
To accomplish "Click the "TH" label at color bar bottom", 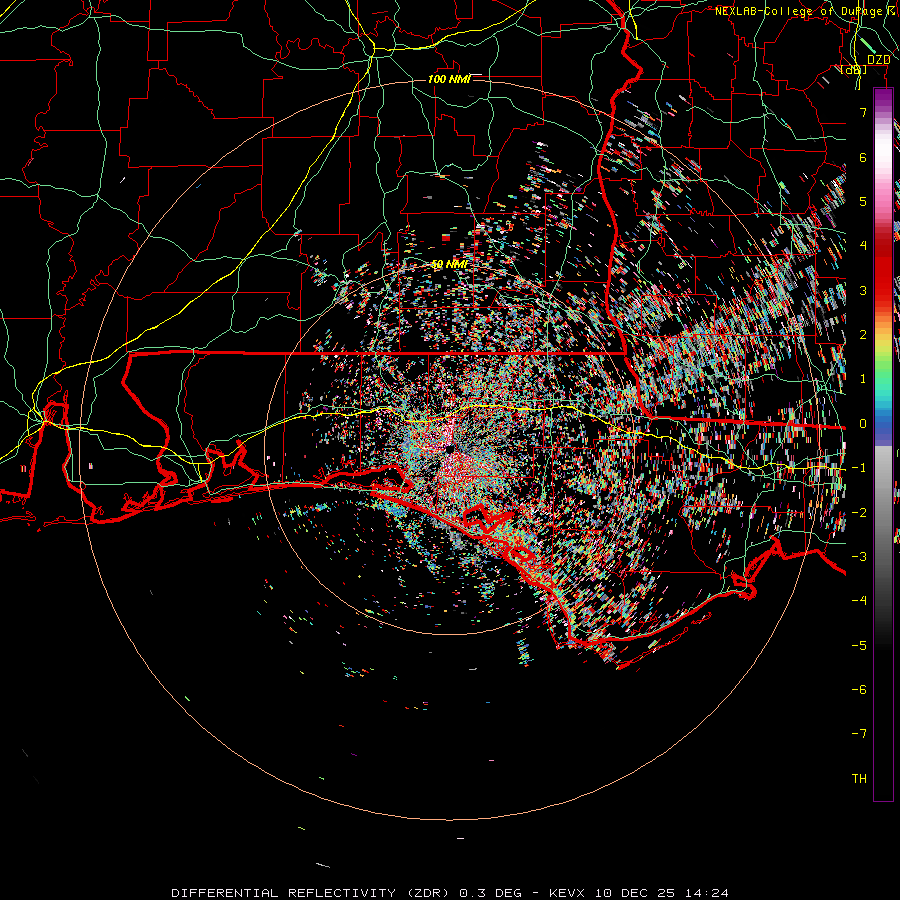I will click(859, 779).
